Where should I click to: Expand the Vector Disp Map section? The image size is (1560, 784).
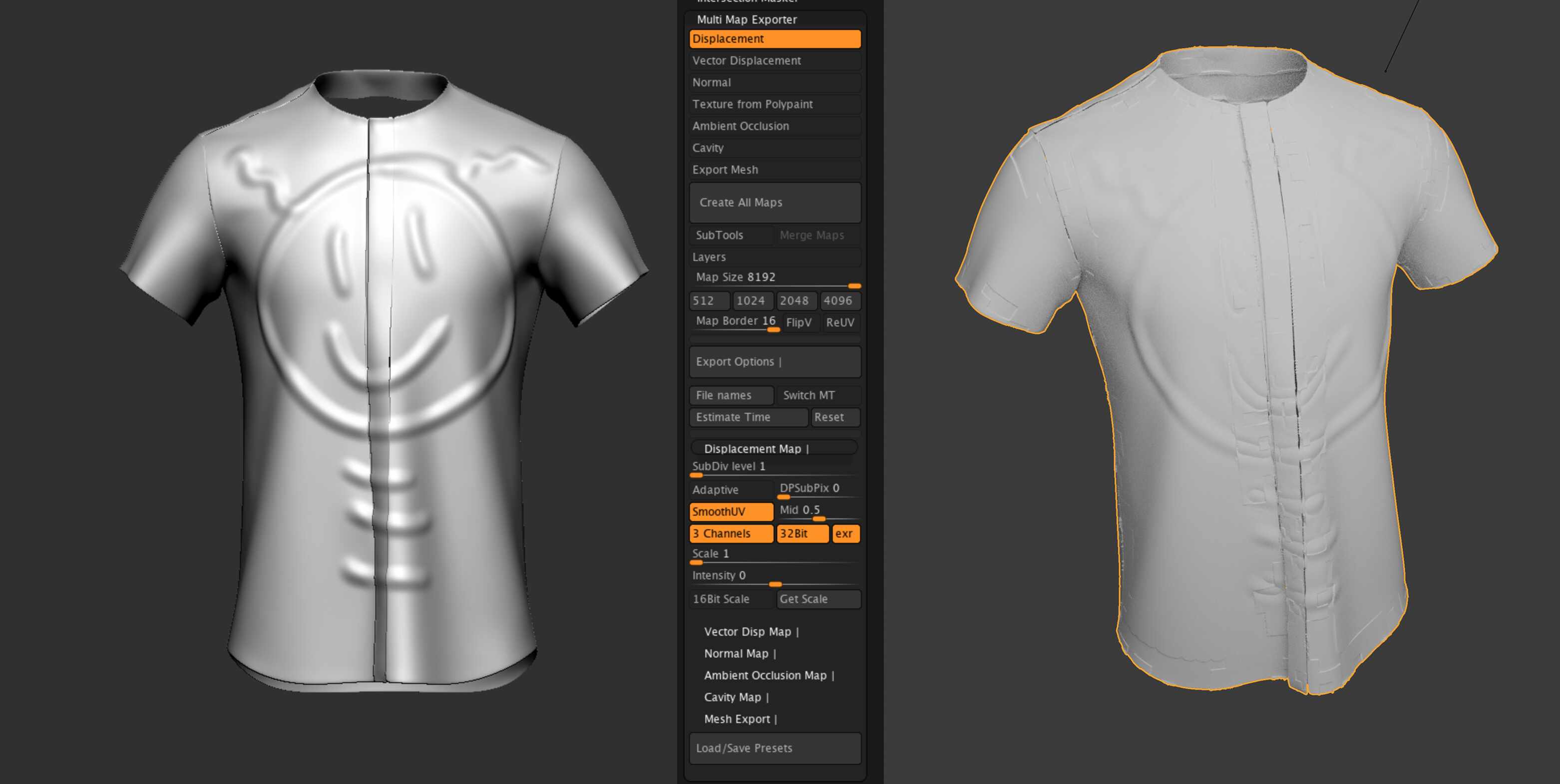point(751,632)
